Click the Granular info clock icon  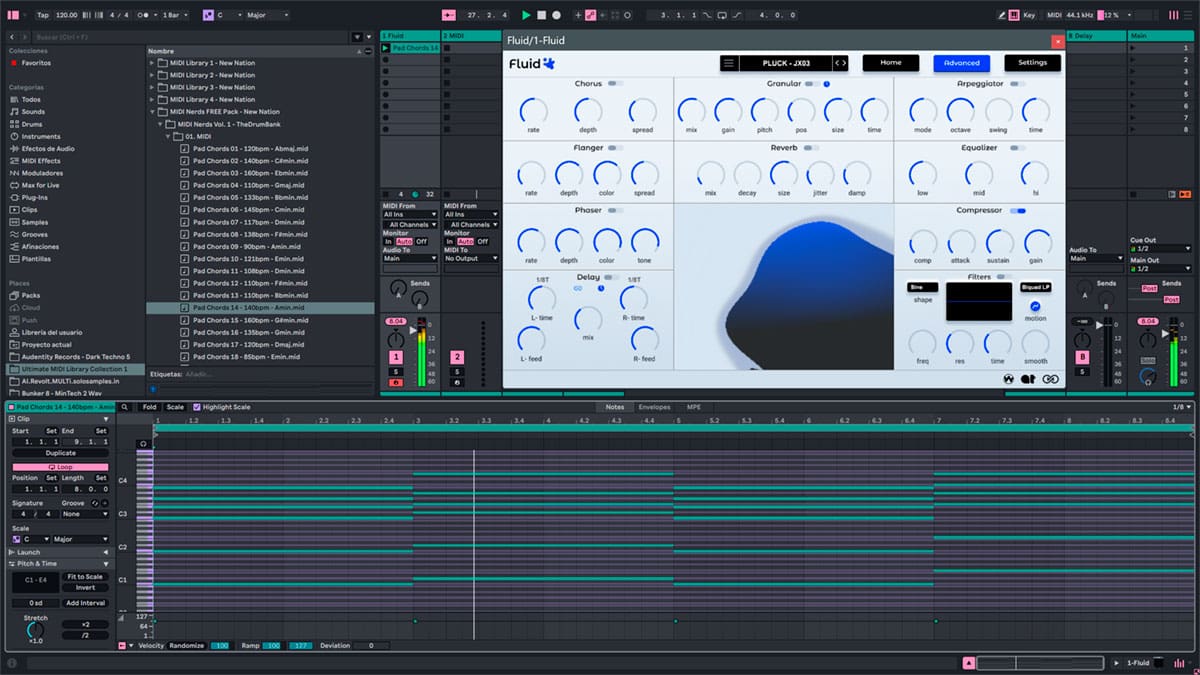(x=826, y=84)
